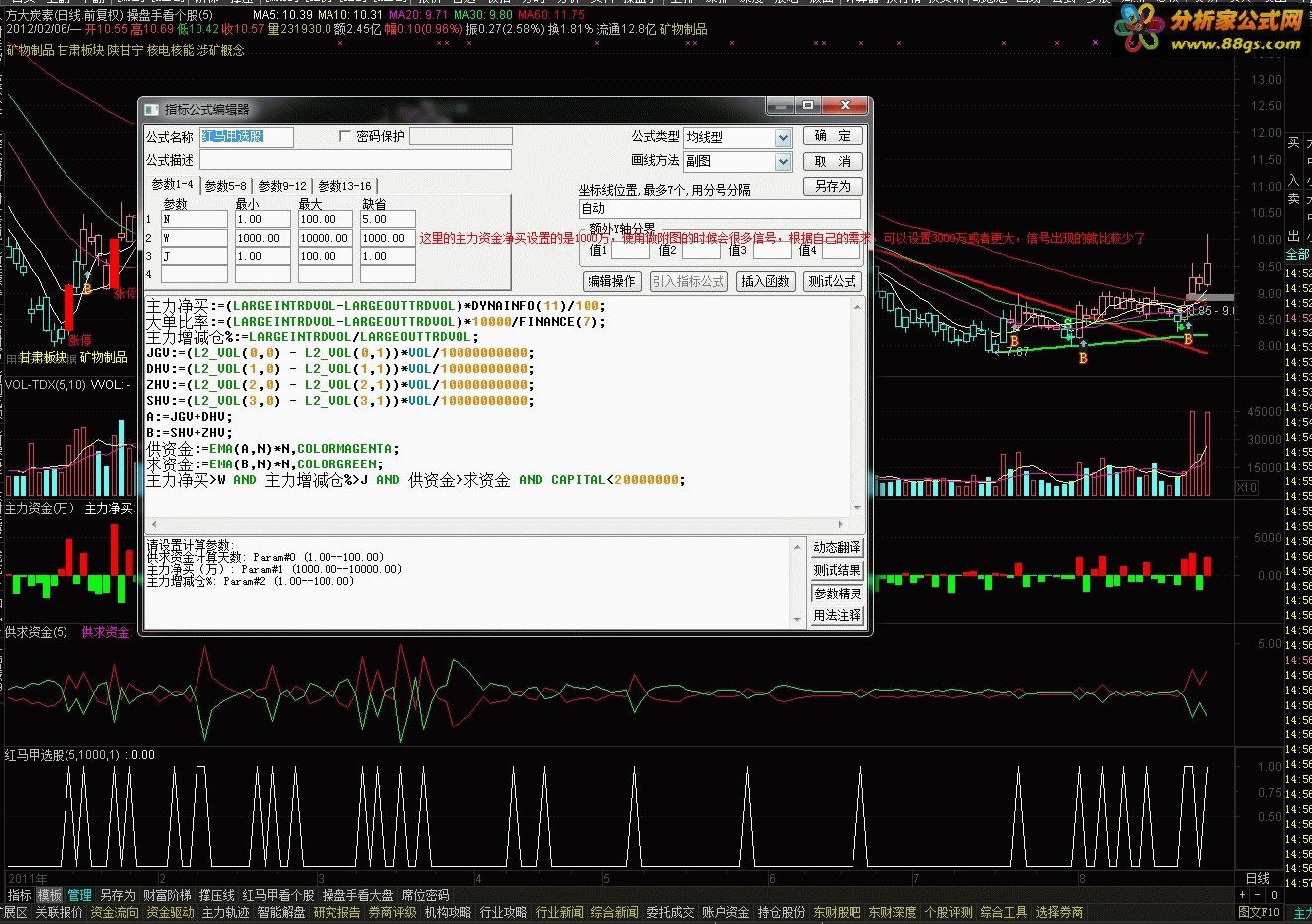Screen dimensions: 1312x924
Task: Switch to the 参数5-8 tab
Action: pos(226,186)
